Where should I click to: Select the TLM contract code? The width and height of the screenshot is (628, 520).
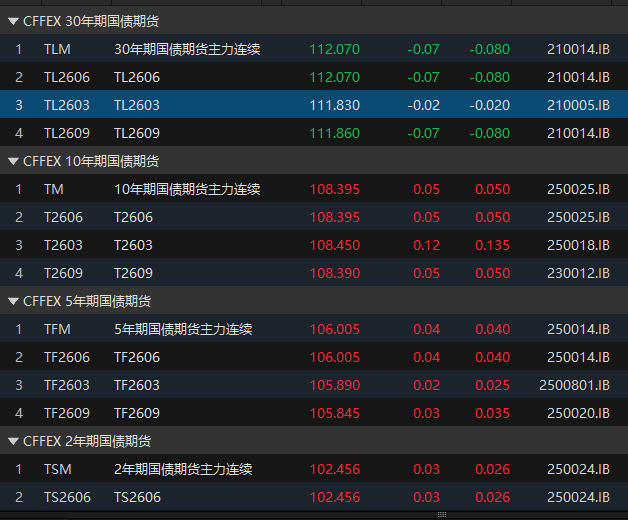click(x=57, y=49)
